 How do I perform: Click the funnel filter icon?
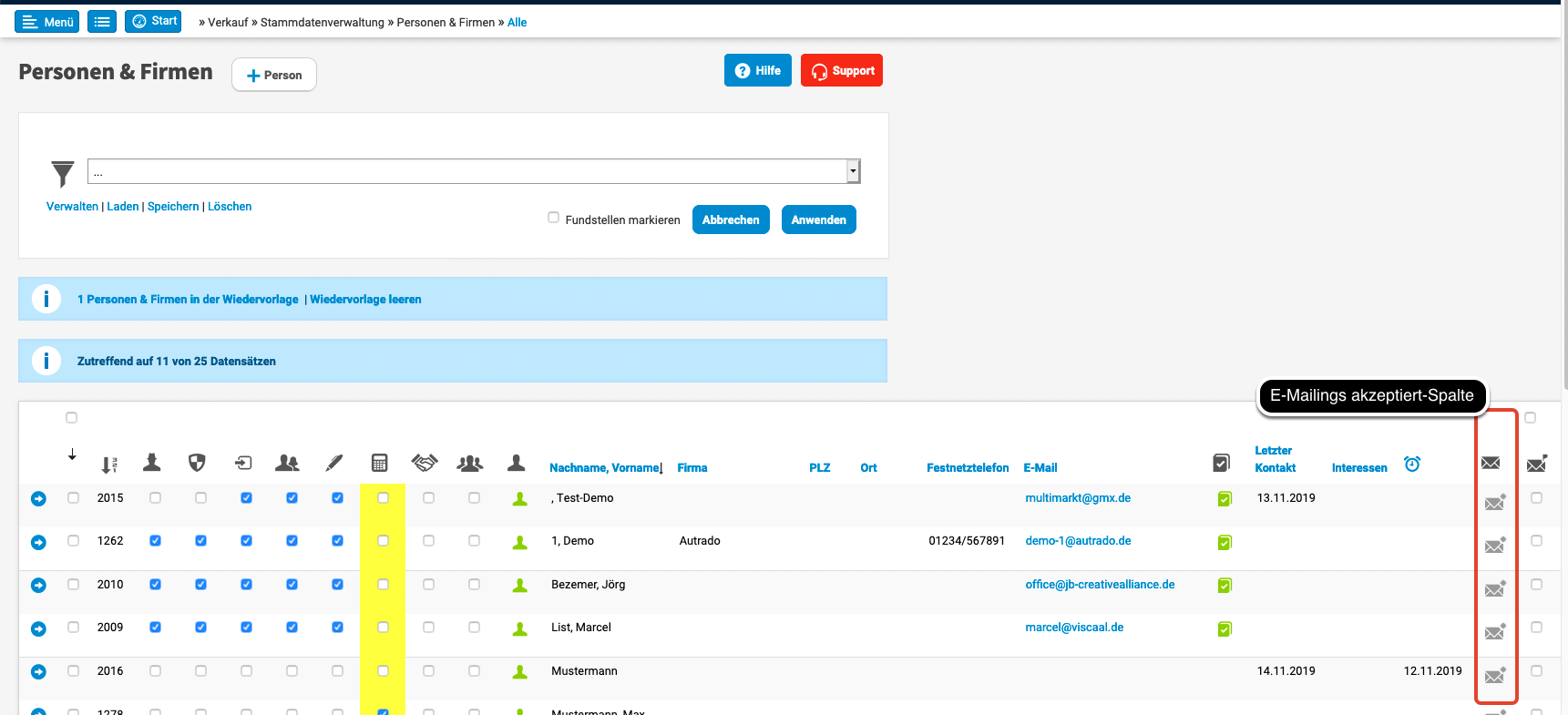click(x=62, y=173)
